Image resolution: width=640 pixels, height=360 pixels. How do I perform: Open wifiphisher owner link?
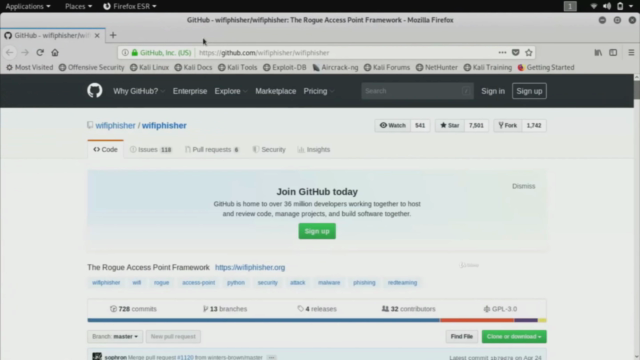[115, 125]
